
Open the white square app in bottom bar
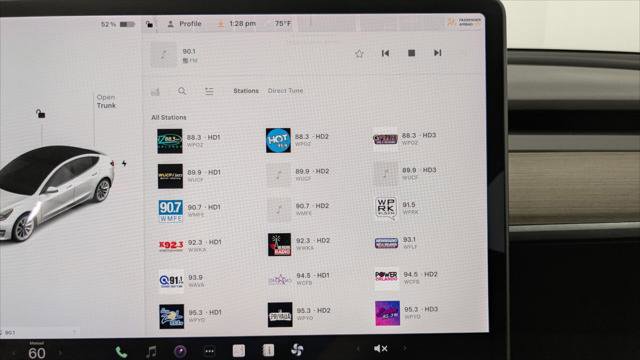239,350
